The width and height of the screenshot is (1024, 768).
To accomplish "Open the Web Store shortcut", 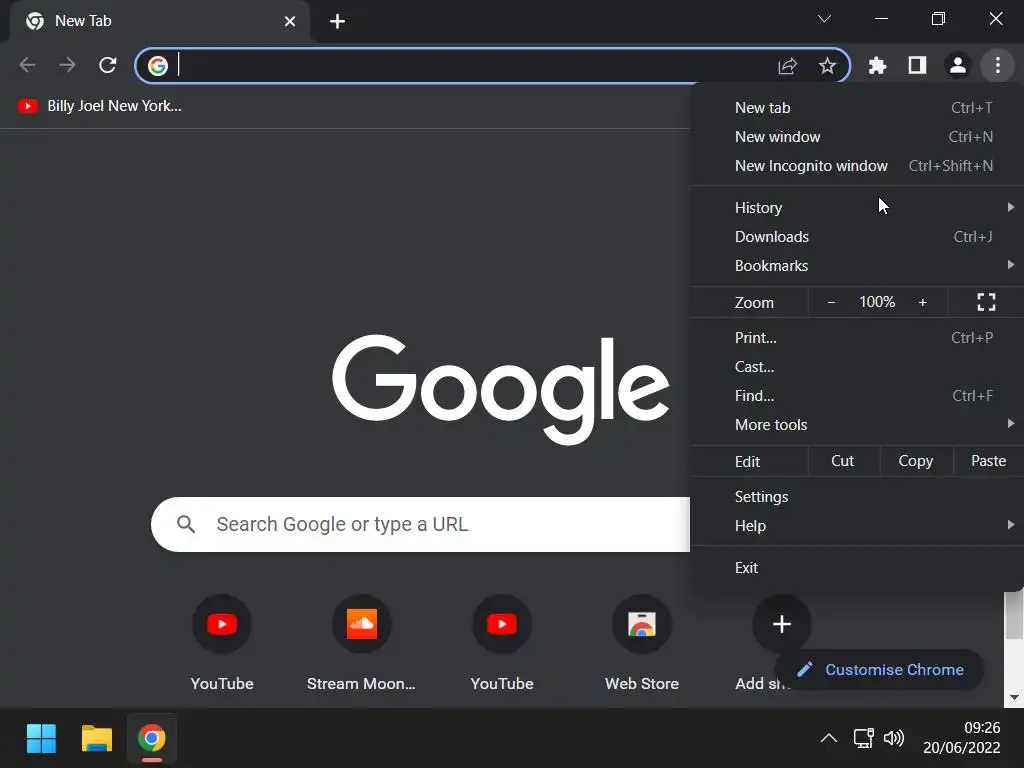I will [x=642, y=643].
